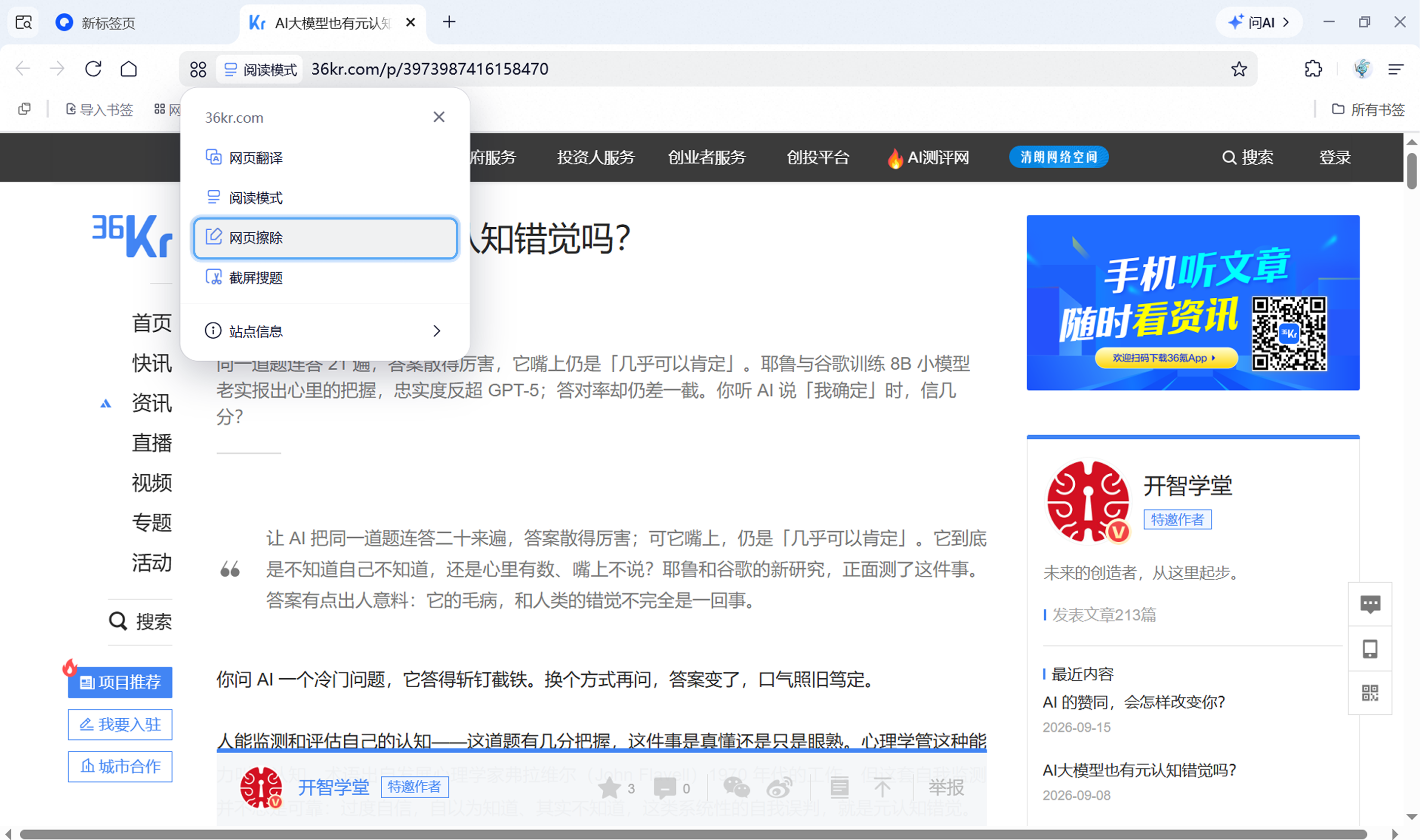This screenshot has width=1420, height=840.
Task: Close the 36kr.com popup panel
Action: tap(439, 117)
